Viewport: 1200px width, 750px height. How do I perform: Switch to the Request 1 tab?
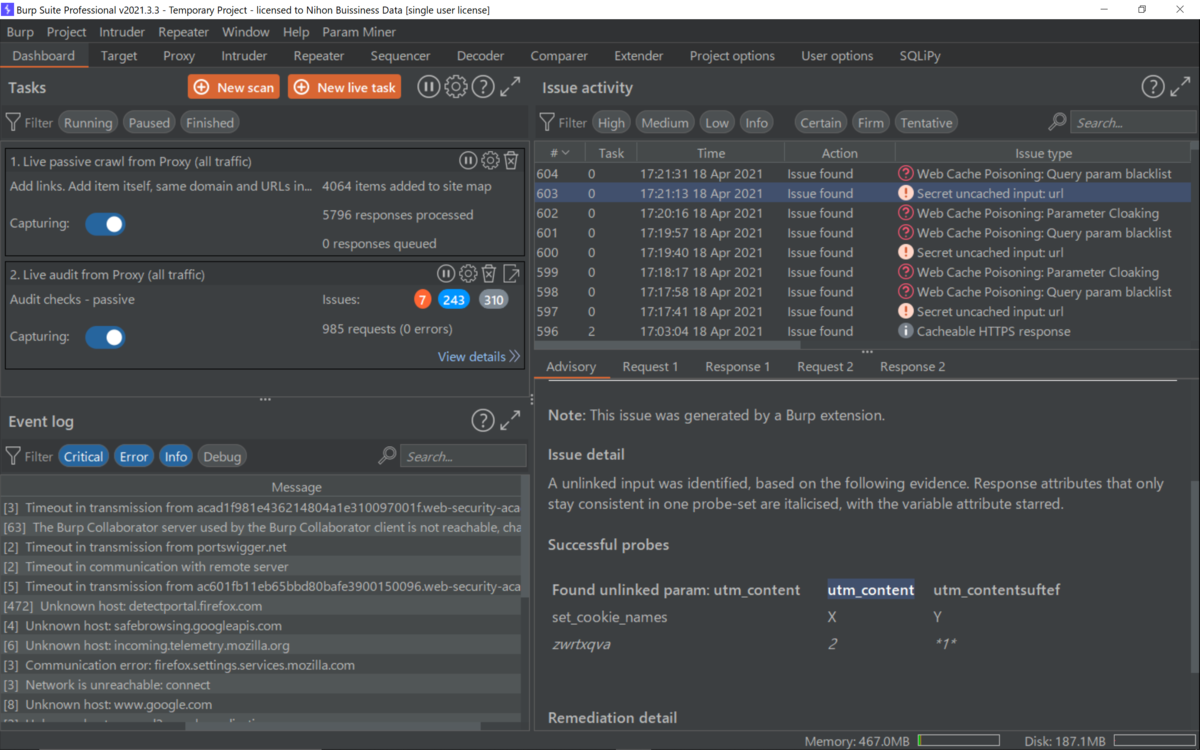click(x=650, y=367)
